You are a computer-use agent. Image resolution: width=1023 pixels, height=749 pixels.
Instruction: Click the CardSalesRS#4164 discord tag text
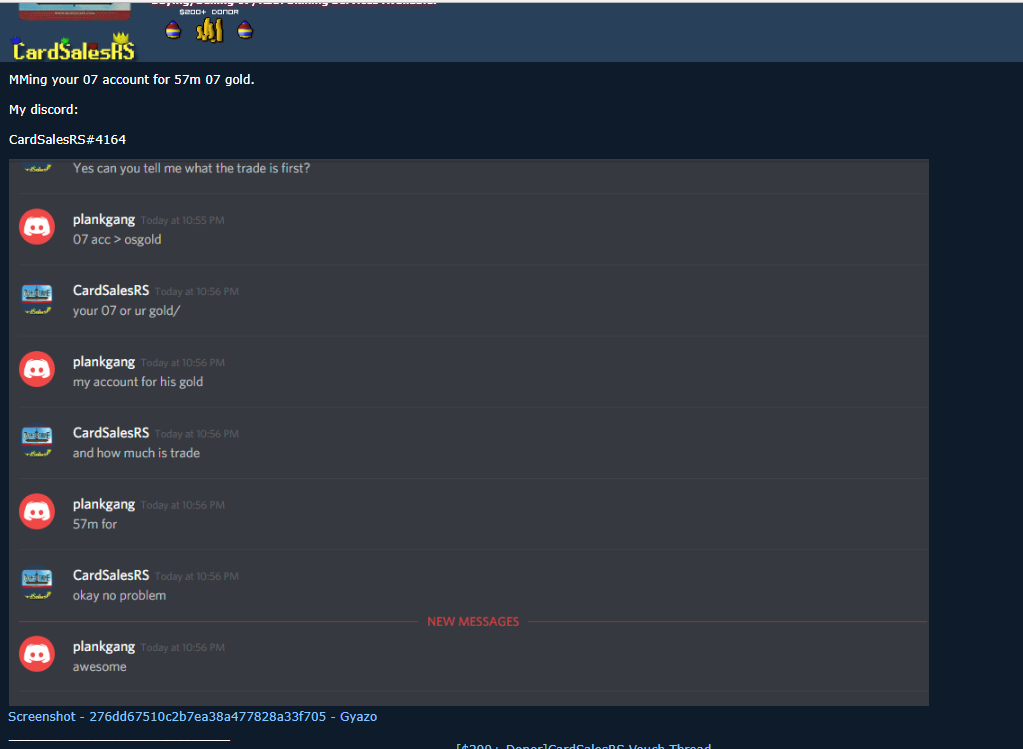(x=67, y=140)
